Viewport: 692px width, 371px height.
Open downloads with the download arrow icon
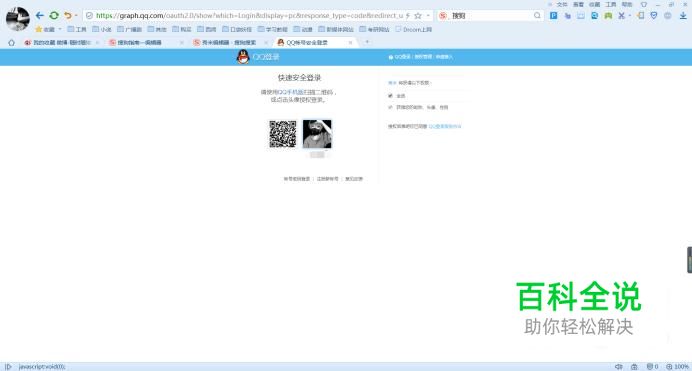coord(683,15)
